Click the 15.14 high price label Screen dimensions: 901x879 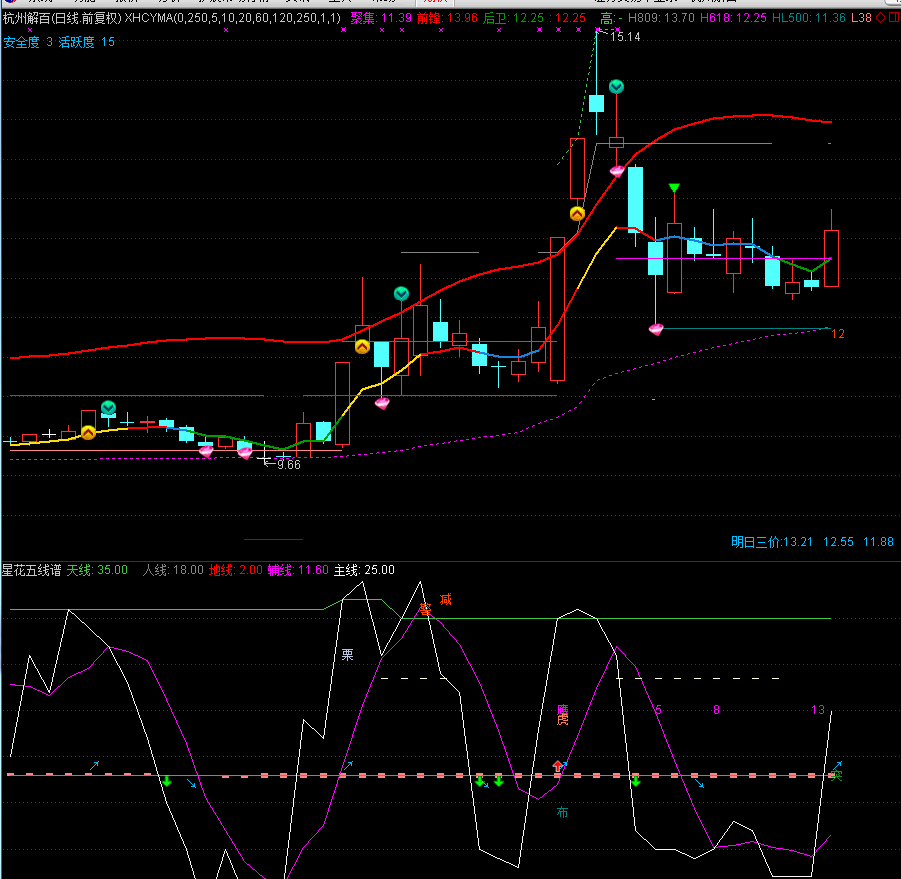point(625,37)
